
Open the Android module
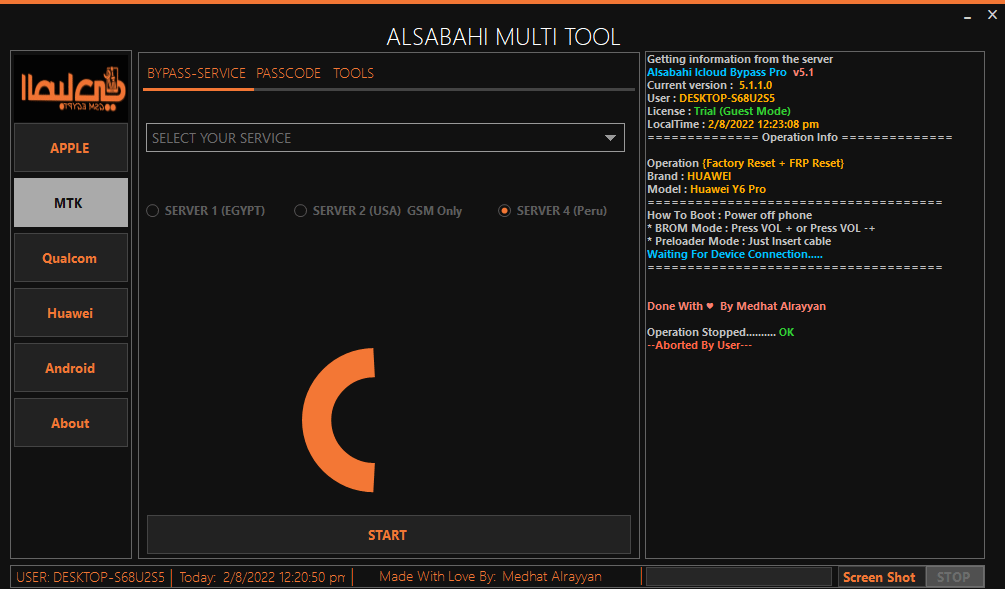(70, 367)
